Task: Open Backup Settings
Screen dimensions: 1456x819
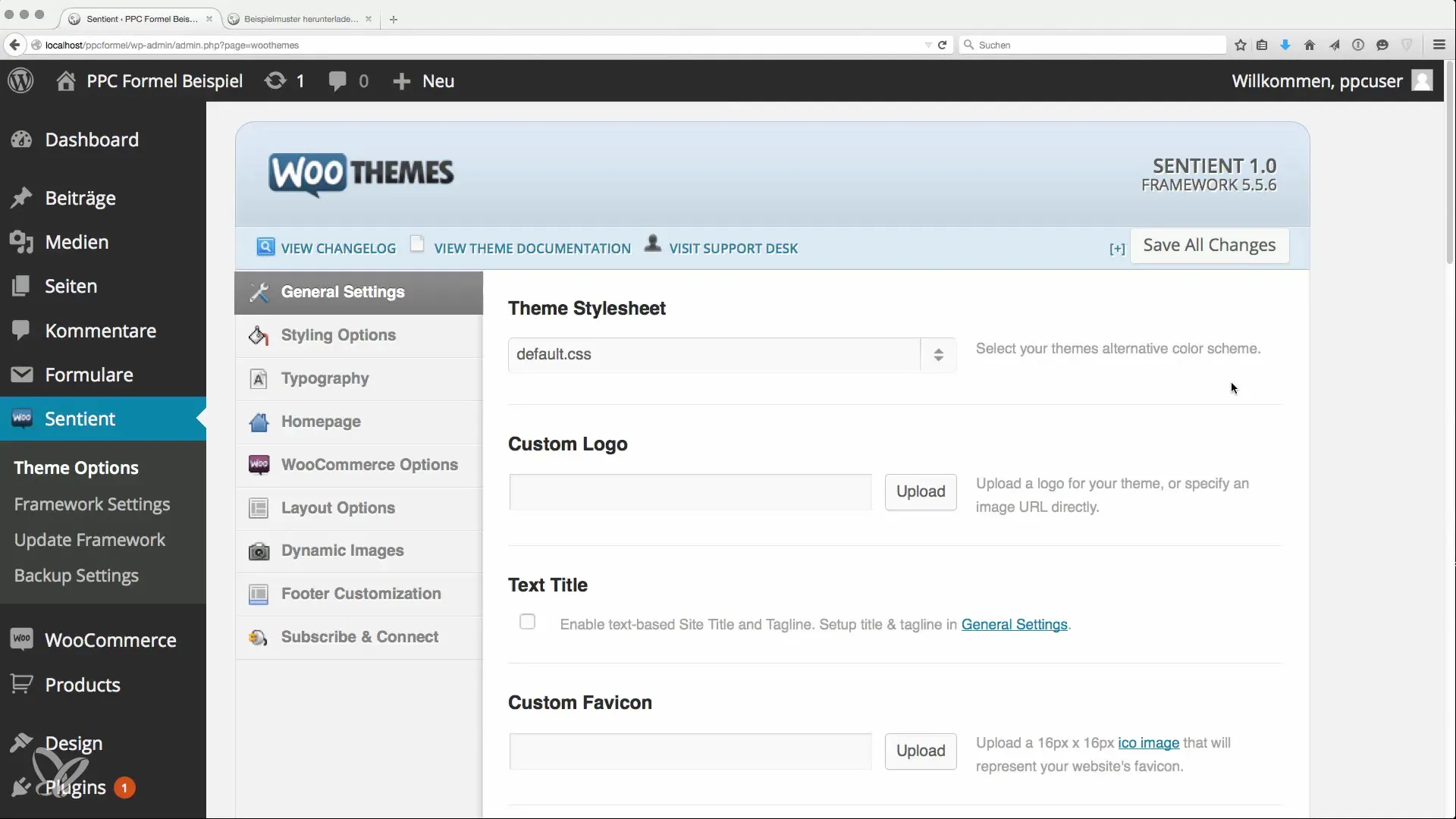Action: pos(76,576)
